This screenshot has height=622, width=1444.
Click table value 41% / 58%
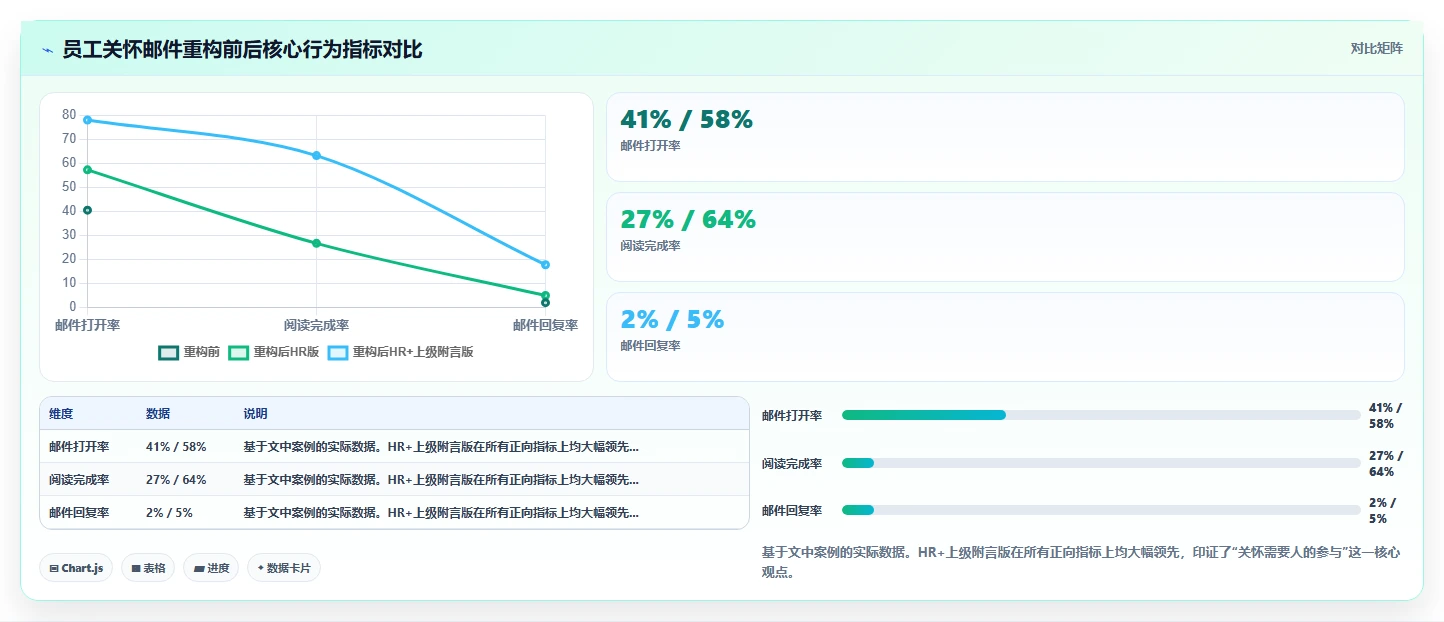176,447
